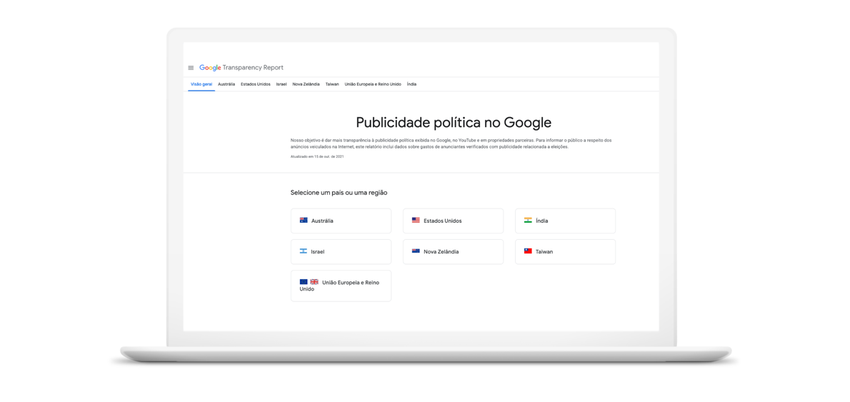Image resolution: width=850 pixels, height=402 pixels.
Task: Select the Índia tab
Action: click(x=411, y=85)
